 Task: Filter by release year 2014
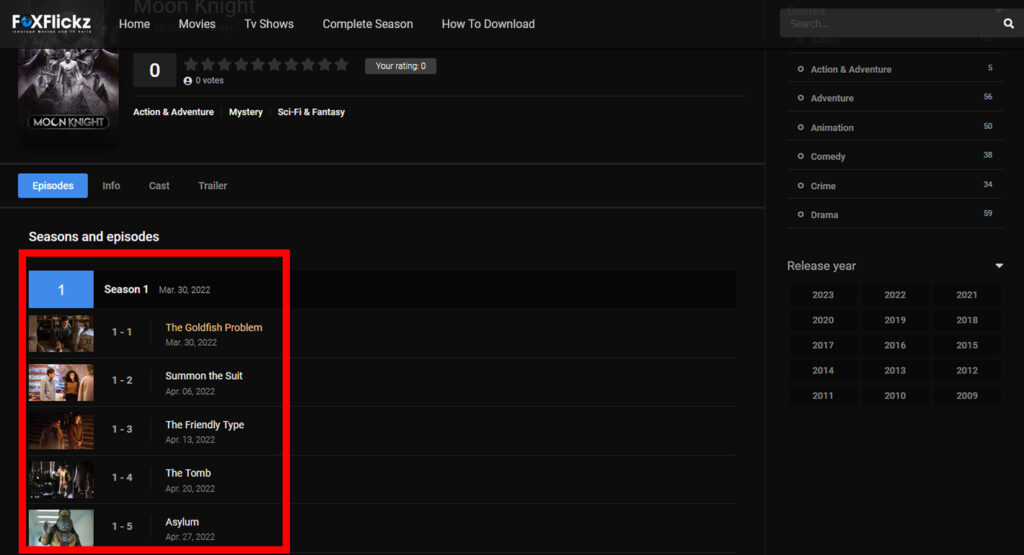pos(823,370)
